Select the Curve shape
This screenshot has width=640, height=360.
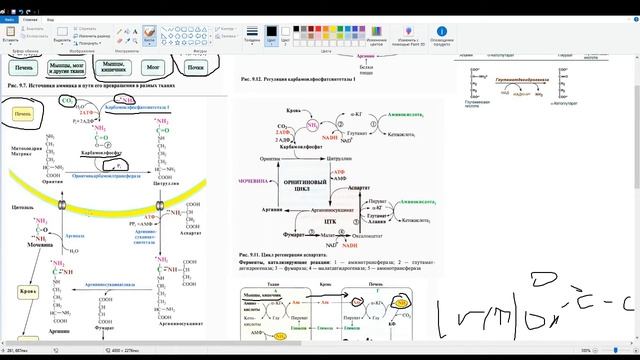pos(171,29)
